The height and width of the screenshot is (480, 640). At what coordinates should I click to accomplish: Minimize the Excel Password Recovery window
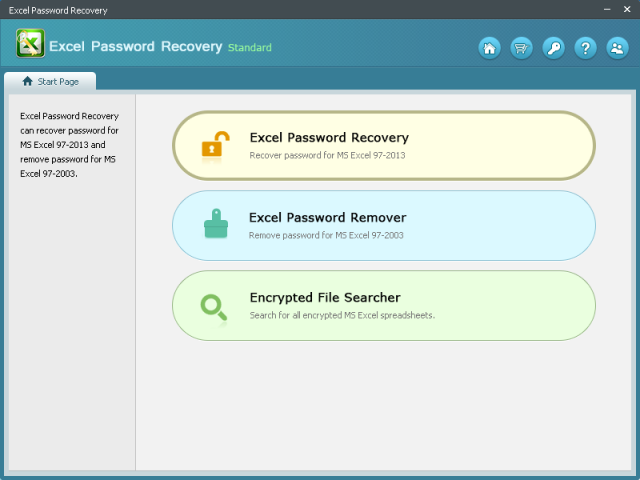[x=606, y=10]
